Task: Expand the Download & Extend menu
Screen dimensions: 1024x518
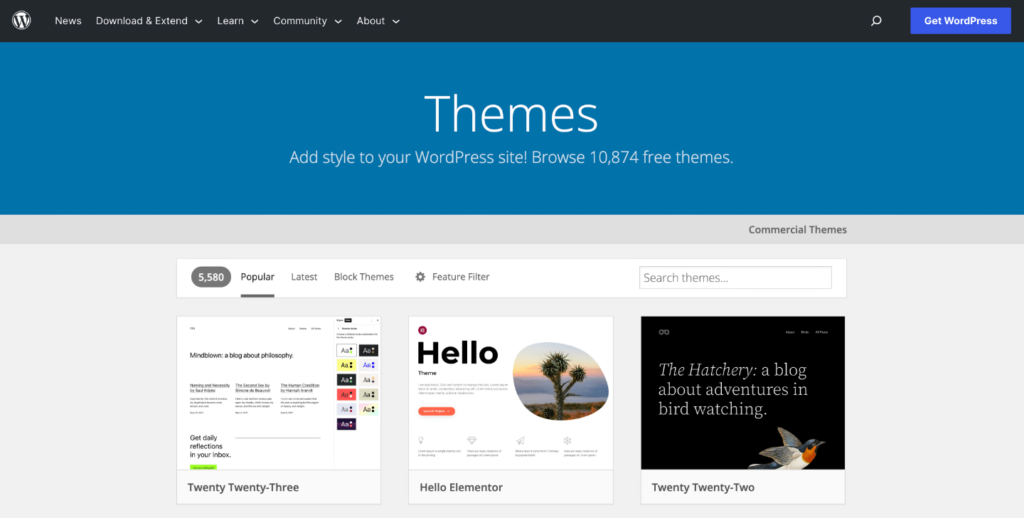Action: [149, 21]
